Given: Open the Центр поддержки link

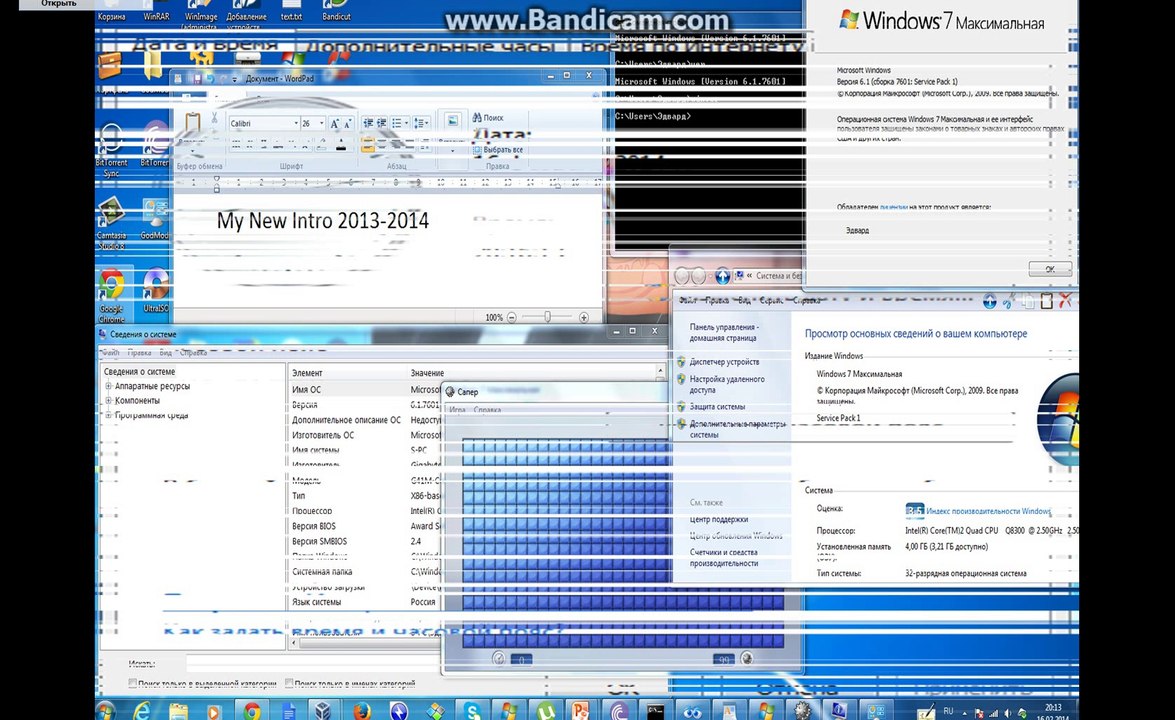Looking at the screenshot, I should 719,519.
